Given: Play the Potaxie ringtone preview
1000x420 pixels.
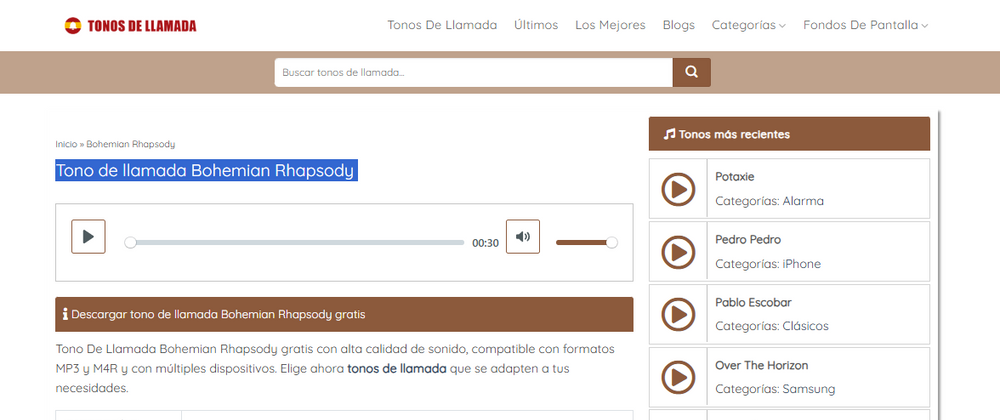Looking at the screenshot, I should coord(677,189).
